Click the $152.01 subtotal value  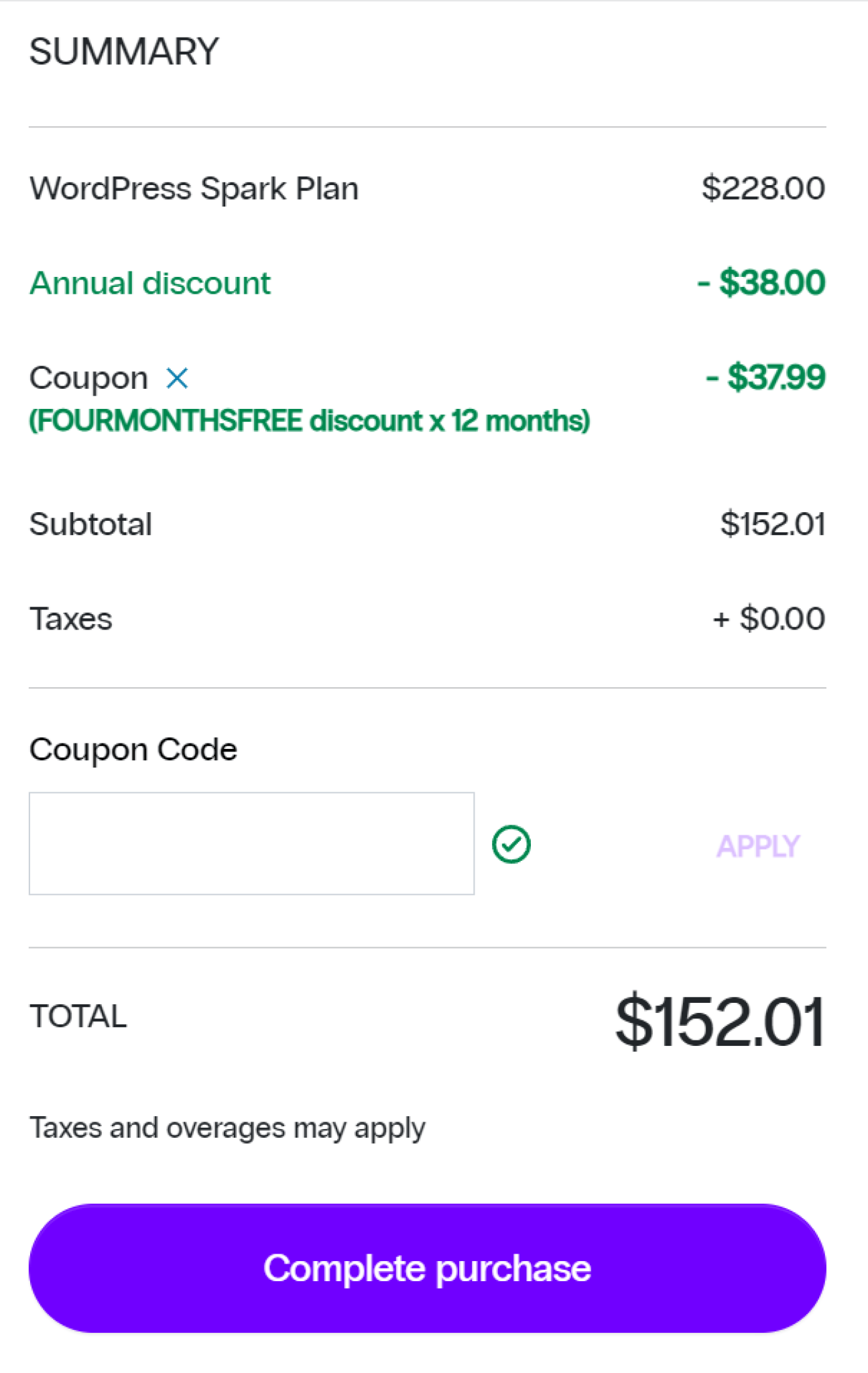(x=773, y=524)
